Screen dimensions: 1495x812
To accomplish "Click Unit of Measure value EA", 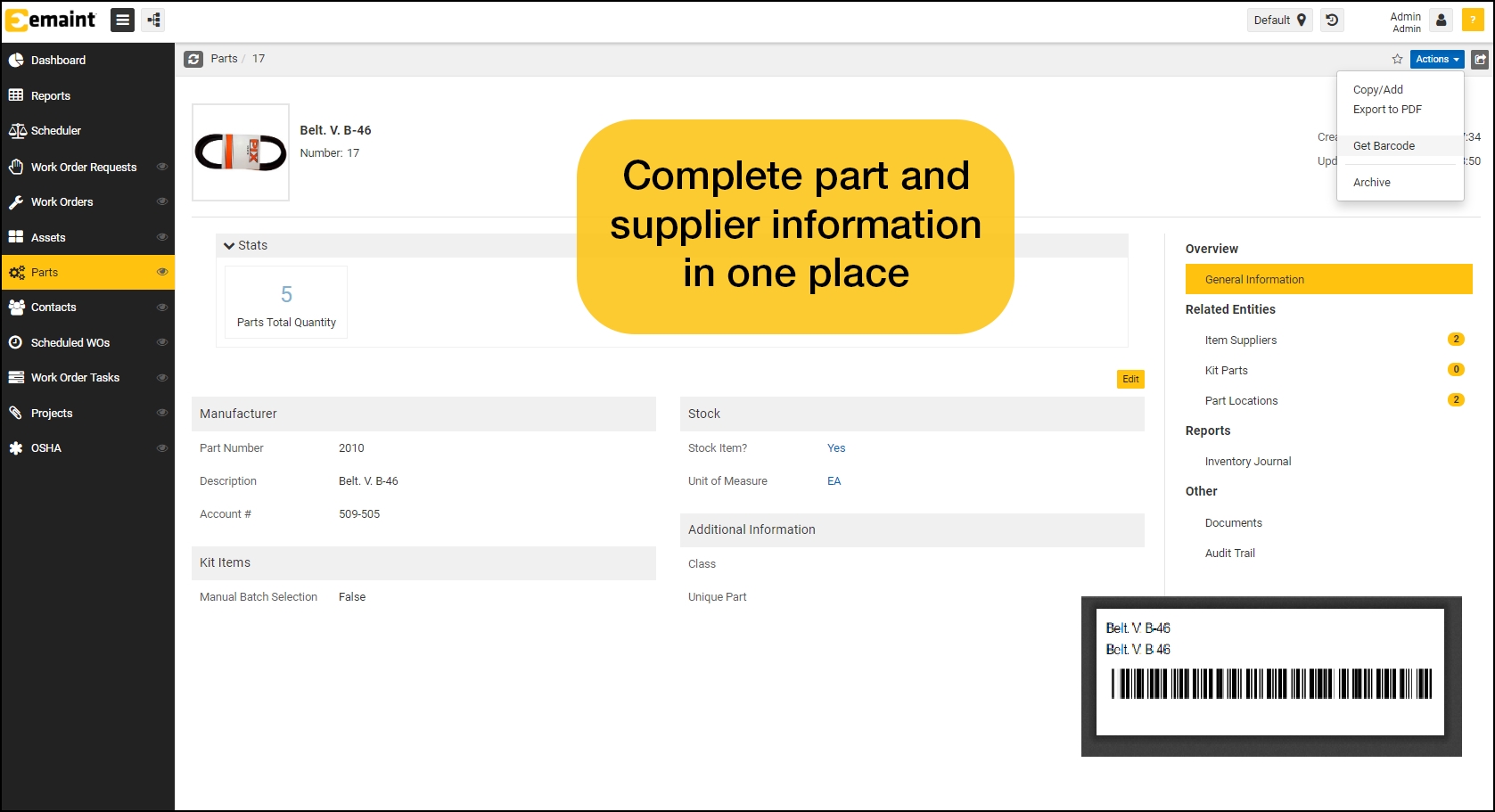I will click(834, 480).
